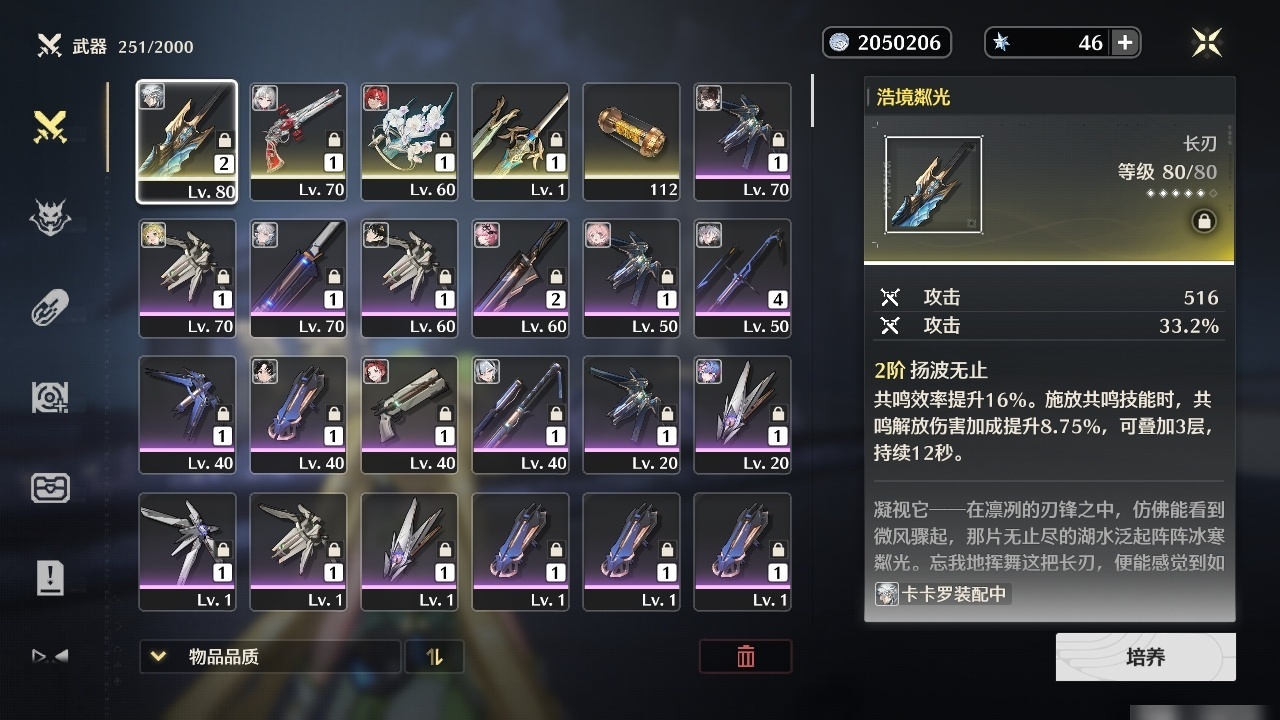Add more astrite with the plus button

coord(1125,42)
